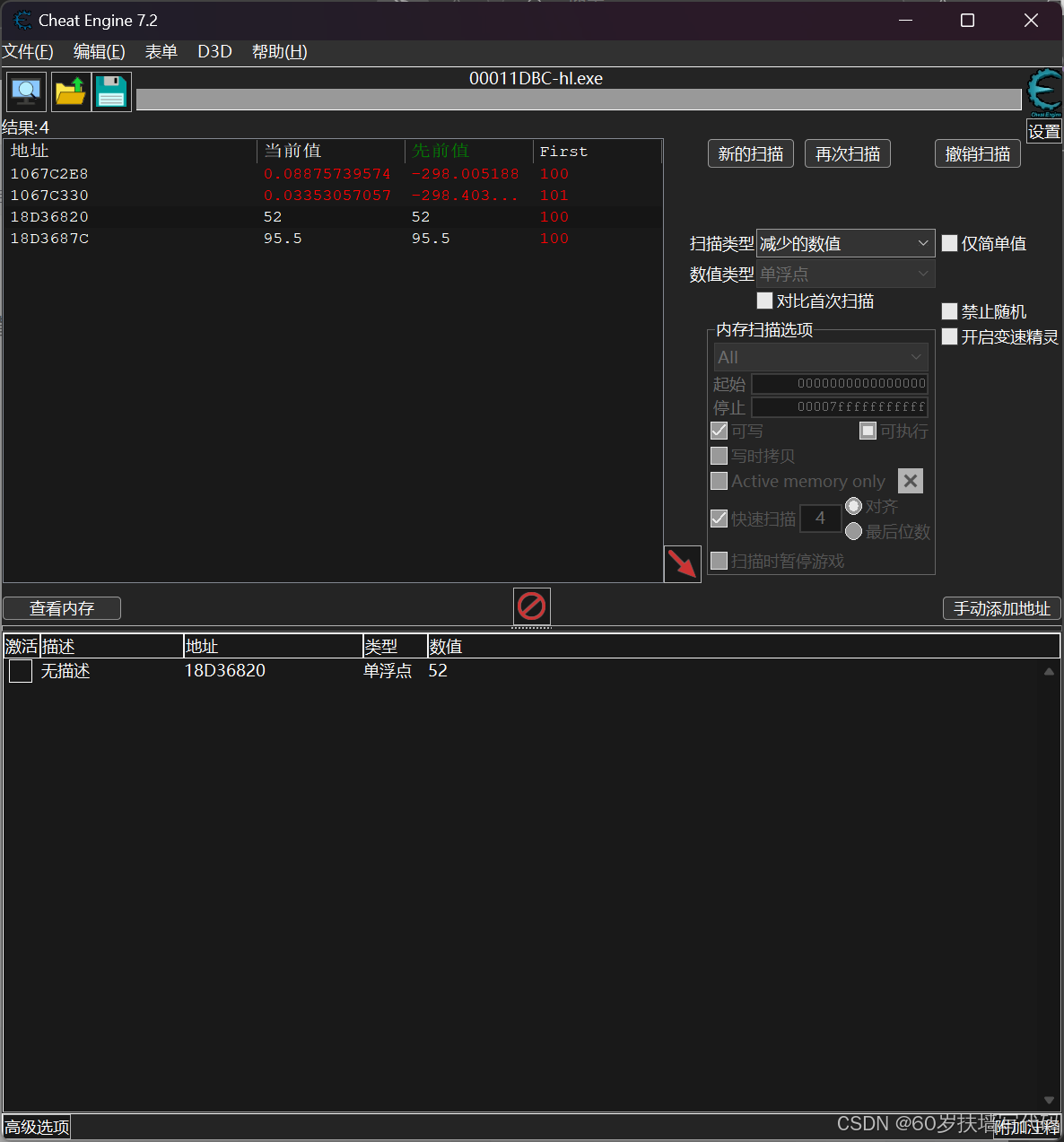Click the First column header

coord(597,151)
